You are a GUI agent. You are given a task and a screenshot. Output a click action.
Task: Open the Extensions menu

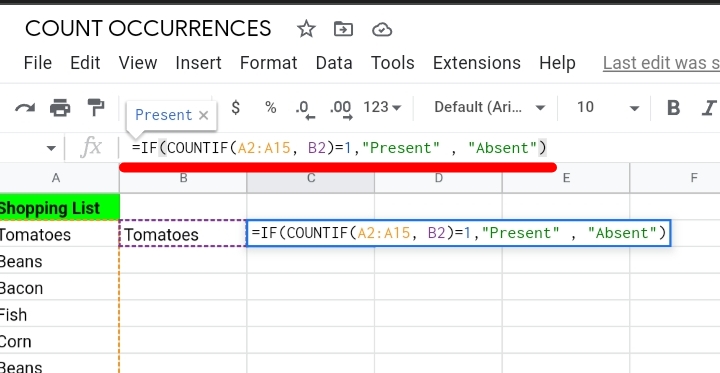(477, 63)
